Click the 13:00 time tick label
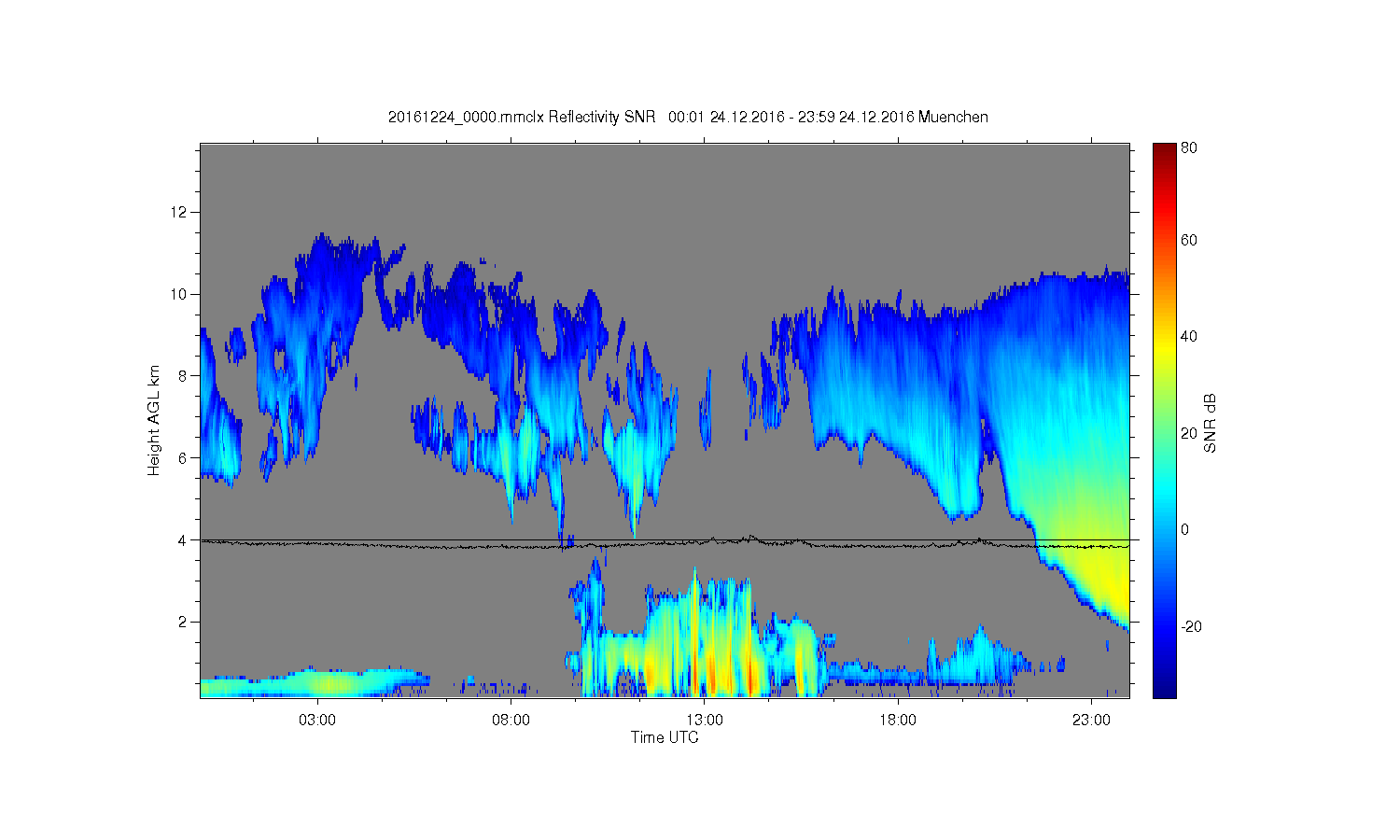Viewport: 1400px width, 840px height. [x=705, y=721]
